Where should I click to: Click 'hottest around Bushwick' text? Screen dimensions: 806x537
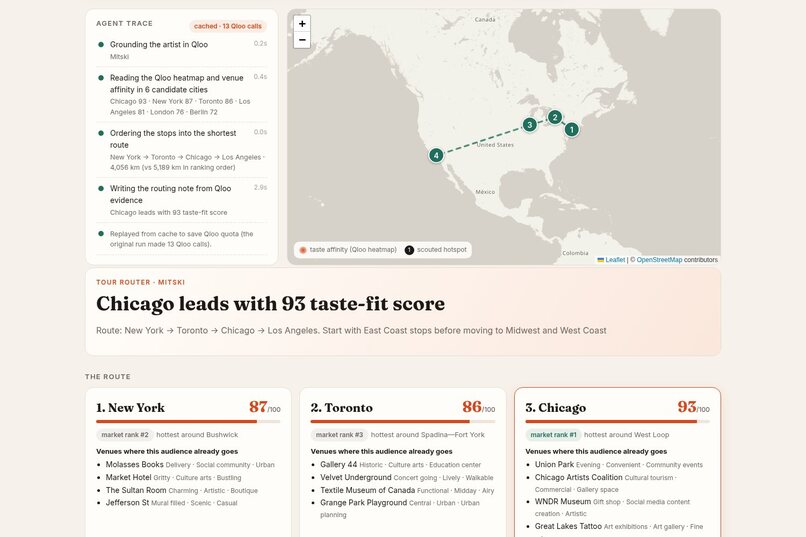197,435
